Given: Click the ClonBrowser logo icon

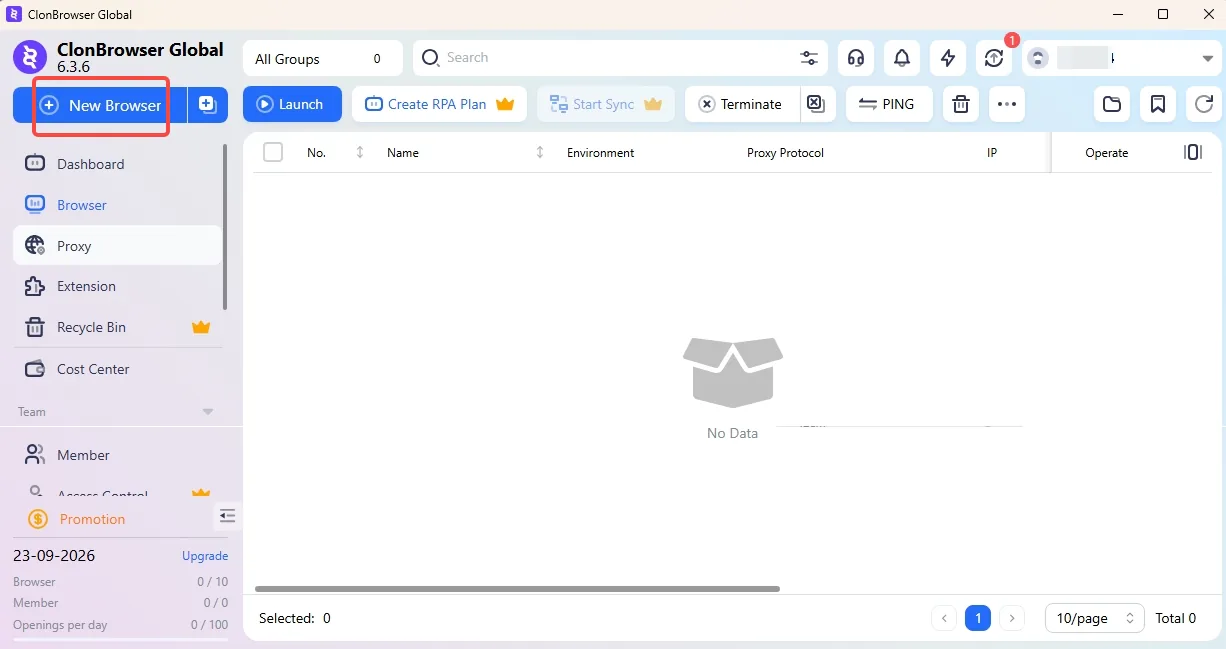Looking at the screenshot, I should click(30, 57).
